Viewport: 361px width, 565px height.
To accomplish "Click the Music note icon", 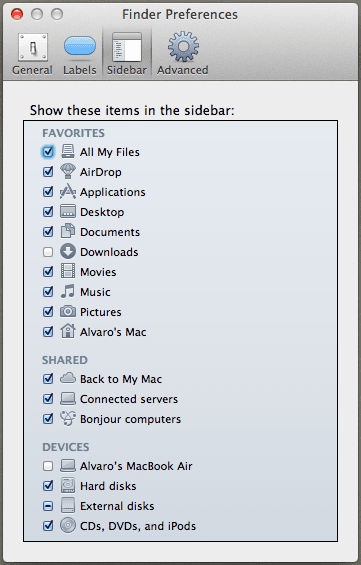I will pyautogui.click(x=68, y=291).
